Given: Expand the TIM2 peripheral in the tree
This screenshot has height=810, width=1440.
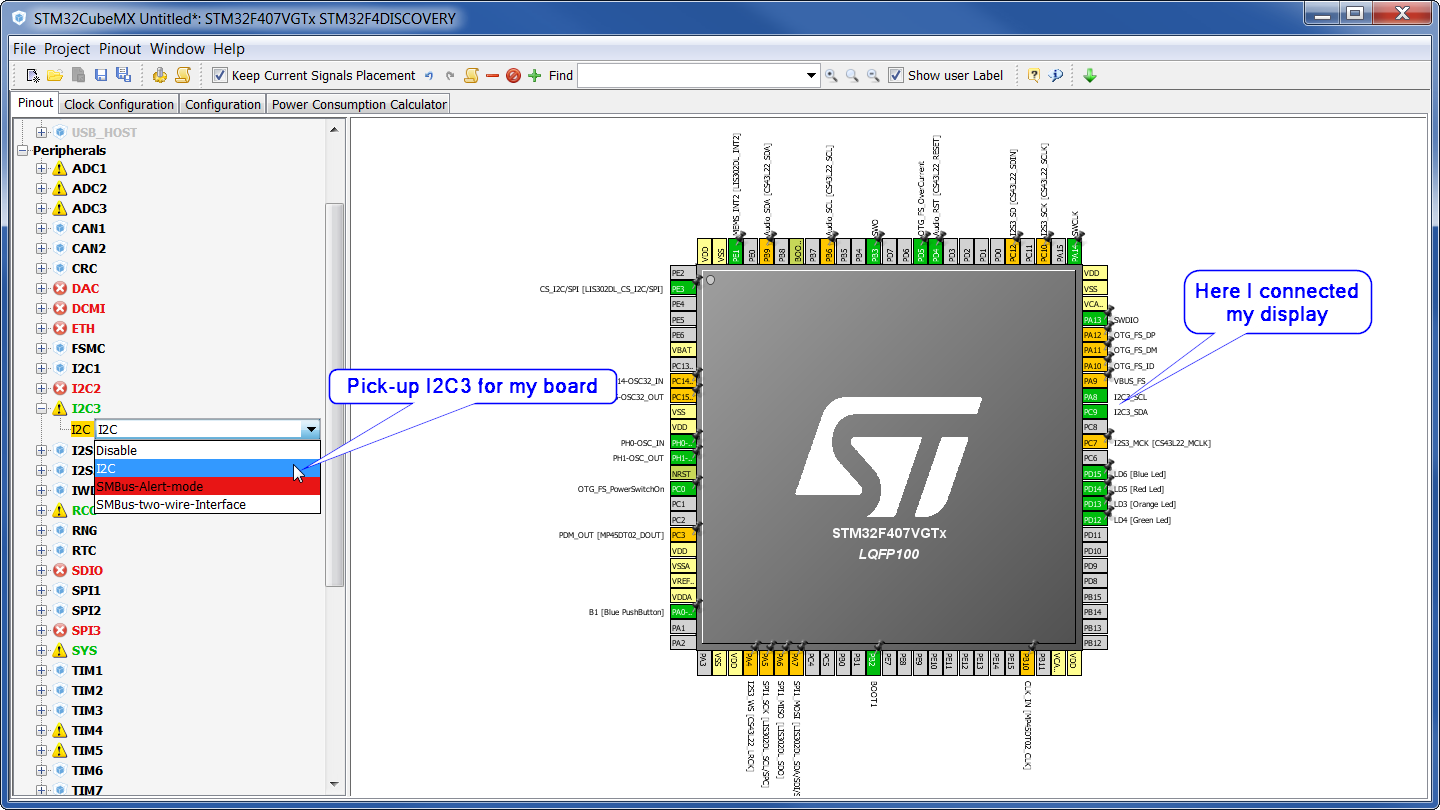Looking at the screenshot, I should coord(40,690).
